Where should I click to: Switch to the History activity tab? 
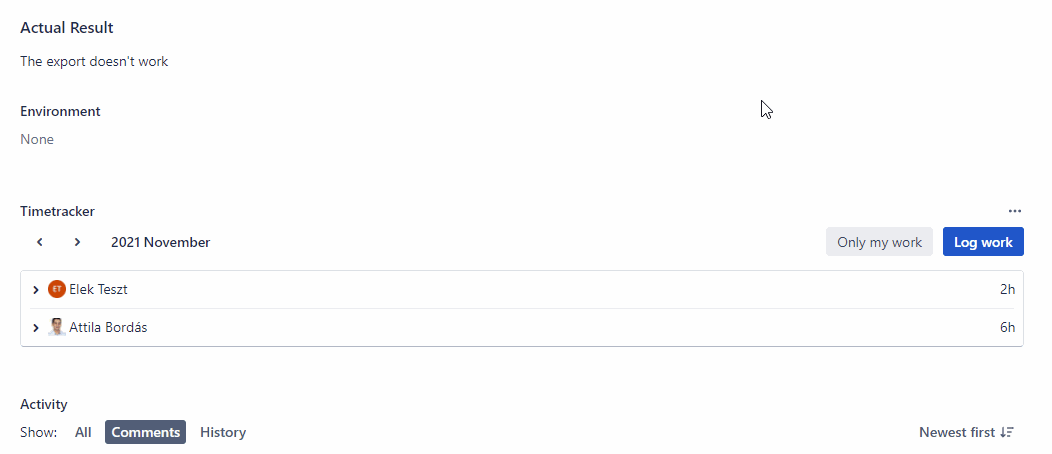[223, 433]
